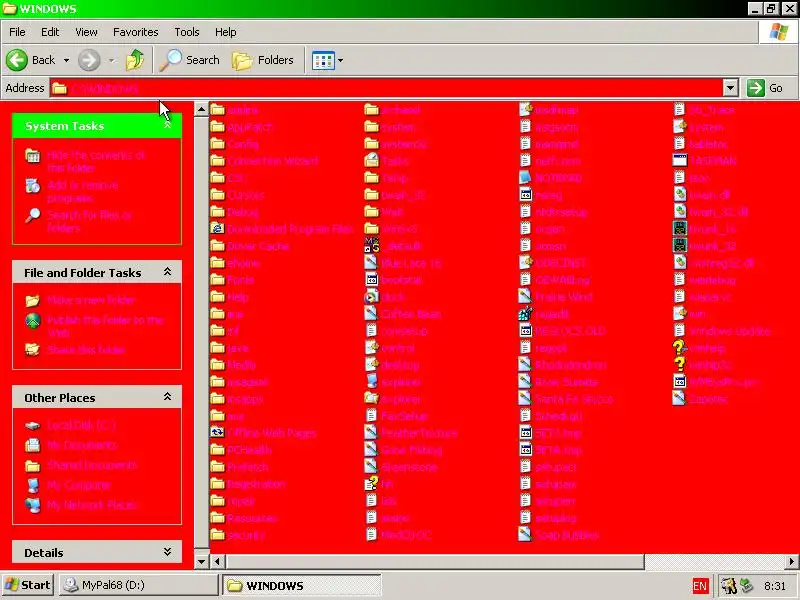
Task: Click the horizontal scrollbar right arrow
Action: (x=792, y=562)
